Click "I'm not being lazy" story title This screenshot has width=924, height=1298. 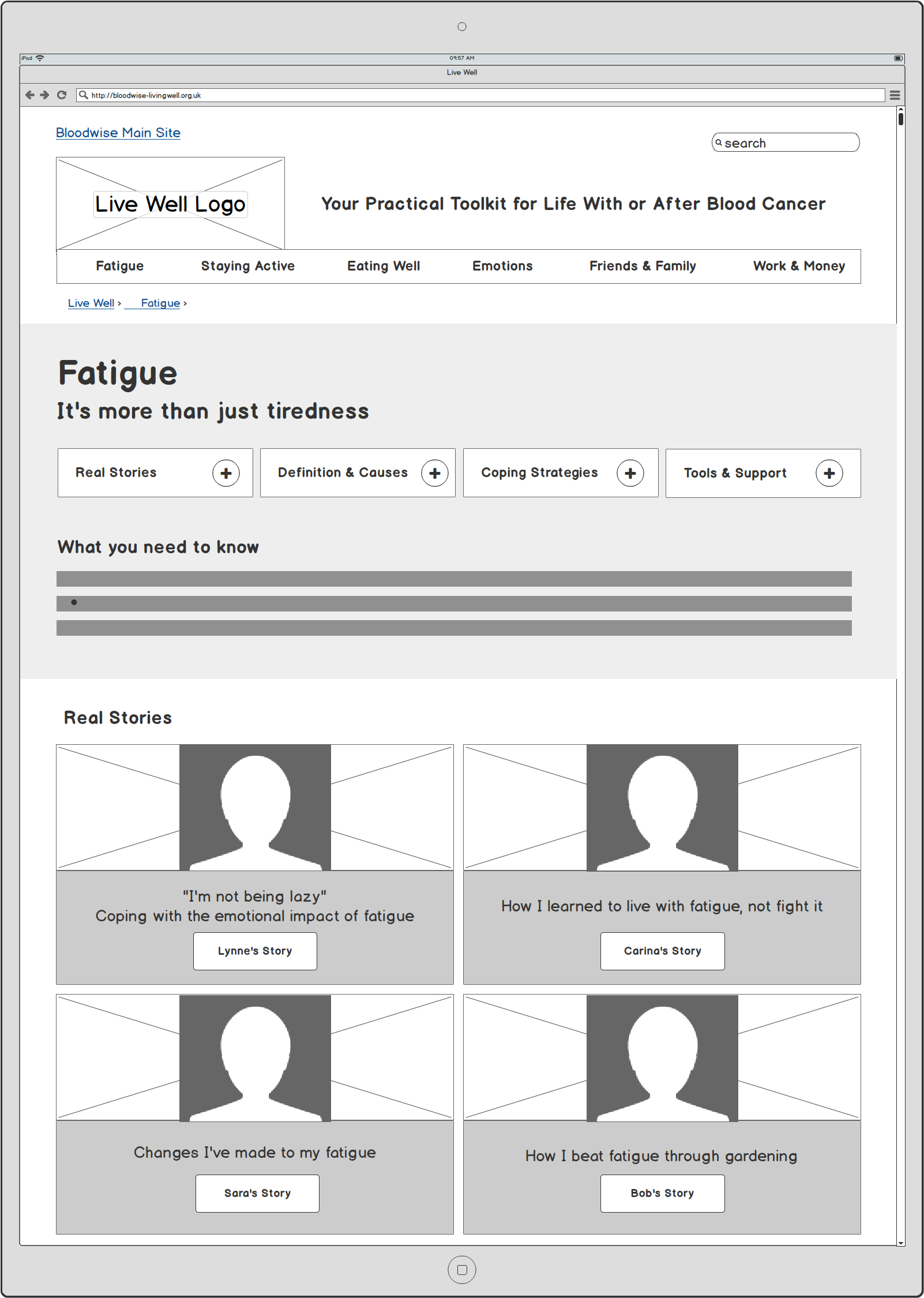(x=254, y=896)
